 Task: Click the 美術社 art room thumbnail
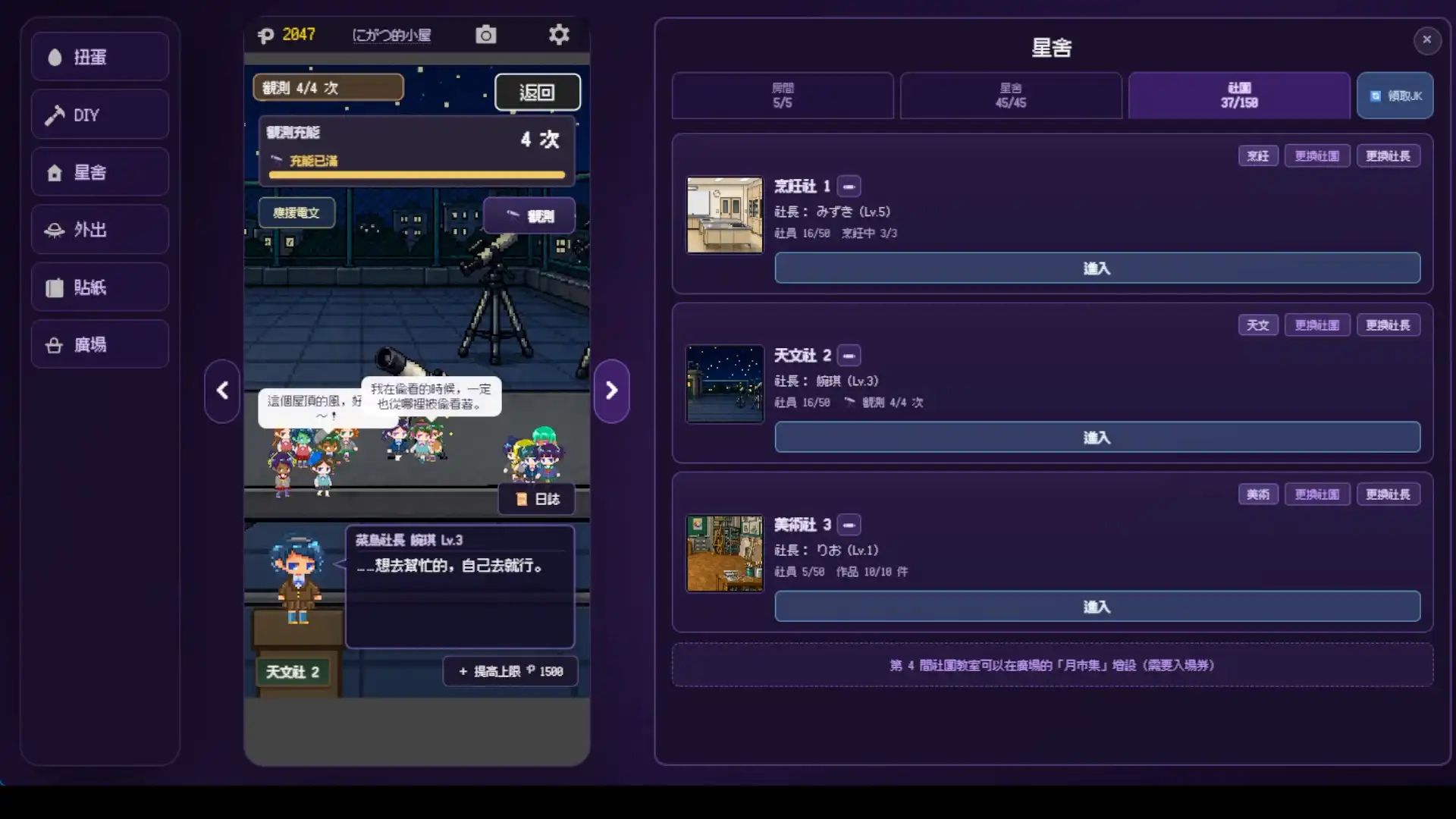tap(725, 554)
